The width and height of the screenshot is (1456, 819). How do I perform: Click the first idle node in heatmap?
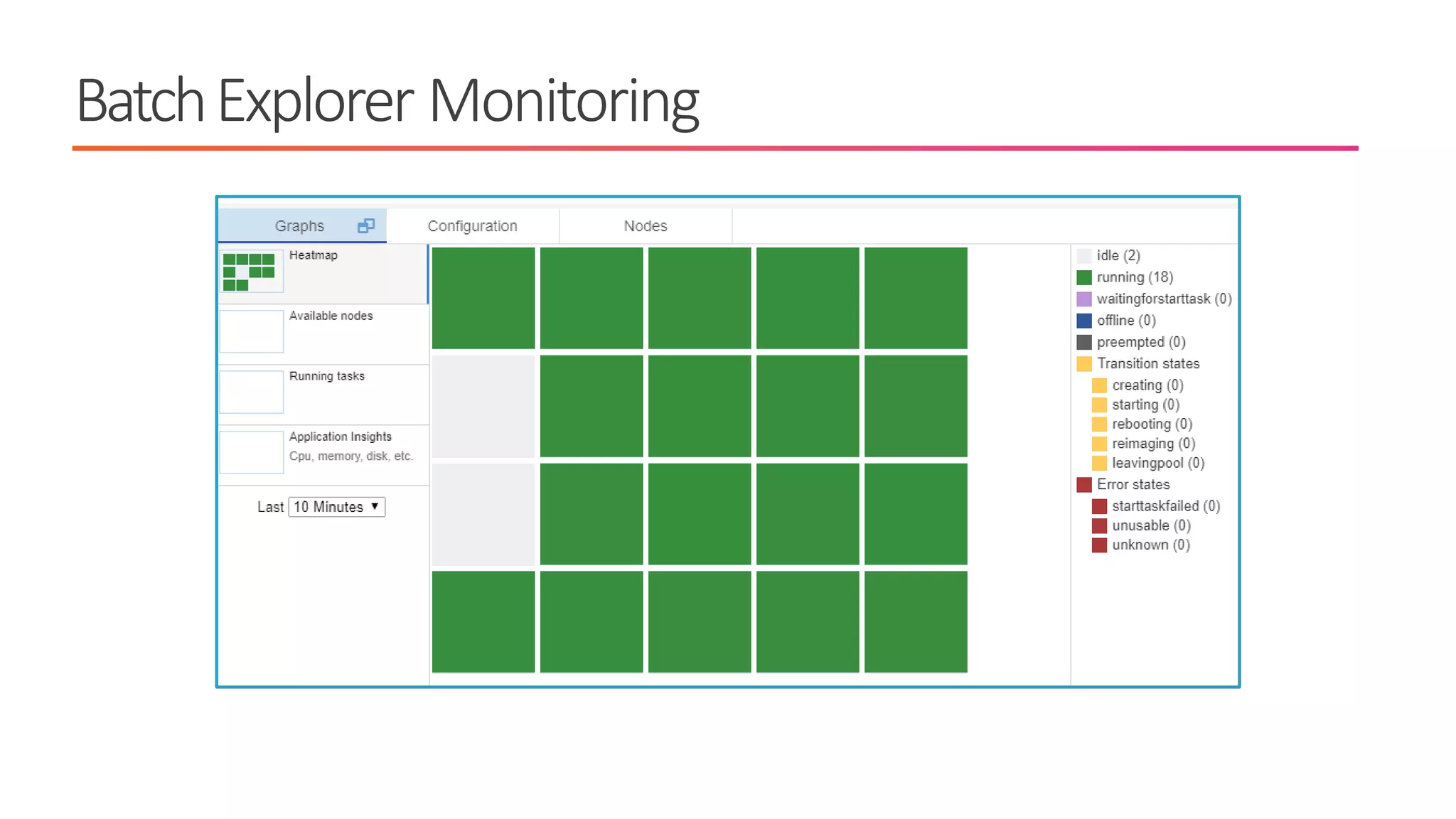[x=483, y=406]
